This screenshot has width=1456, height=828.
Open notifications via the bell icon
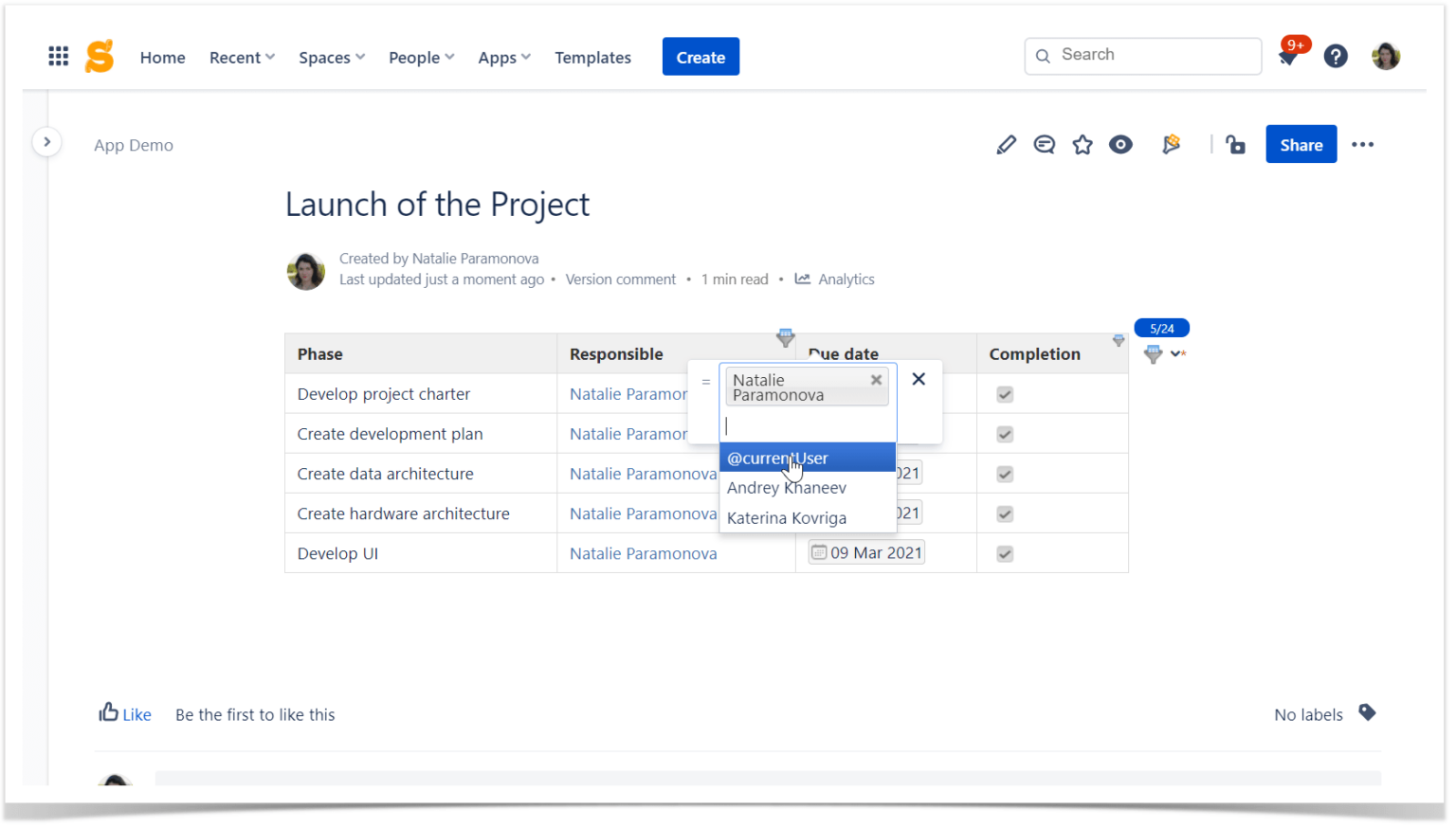coord(1286,57)
